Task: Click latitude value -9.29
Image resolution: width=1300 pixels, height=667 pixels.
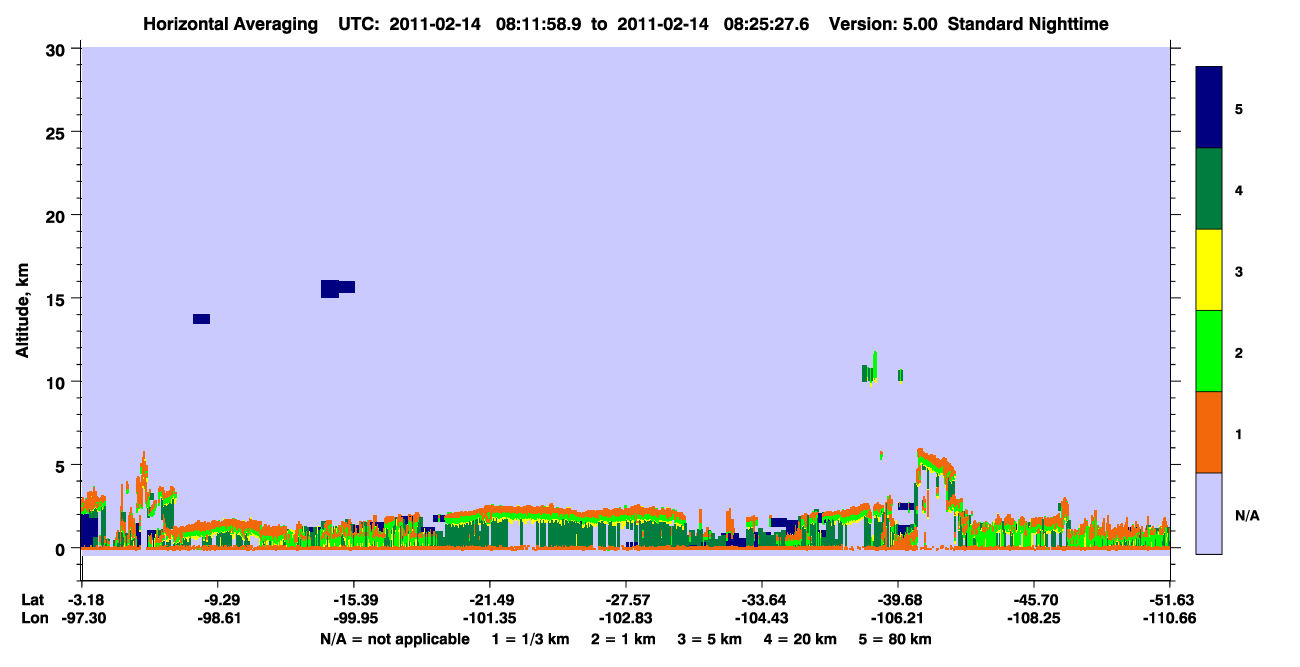Action: 217,600
